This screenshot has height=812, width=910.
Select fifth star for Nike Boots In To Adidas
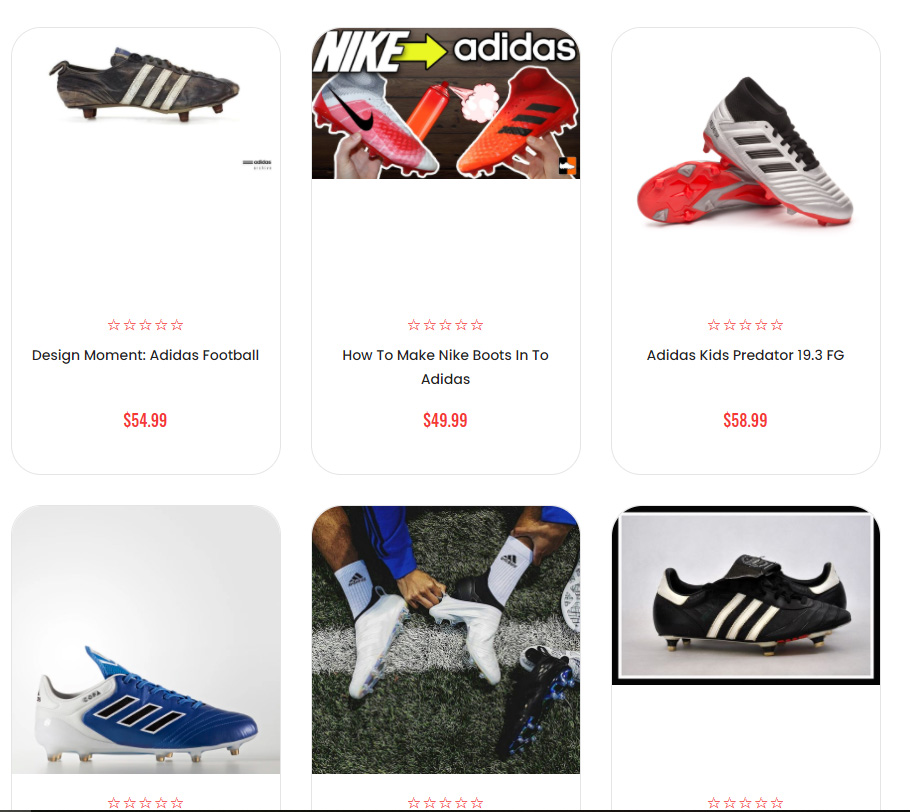click(477, 325)
